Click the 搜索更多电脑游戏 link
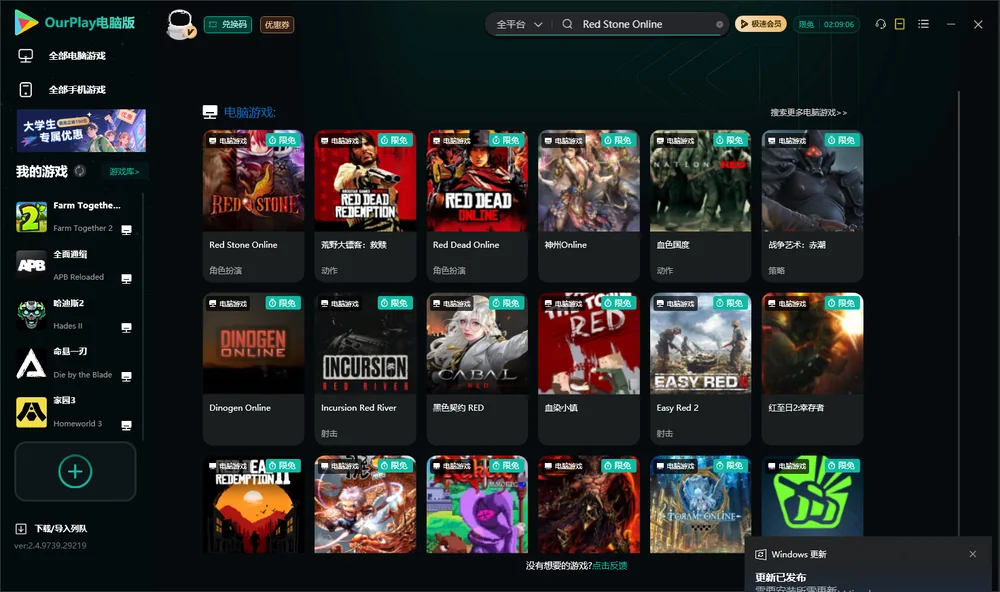This screenshot has height=592, width=1000. click(x=808, y=113)
